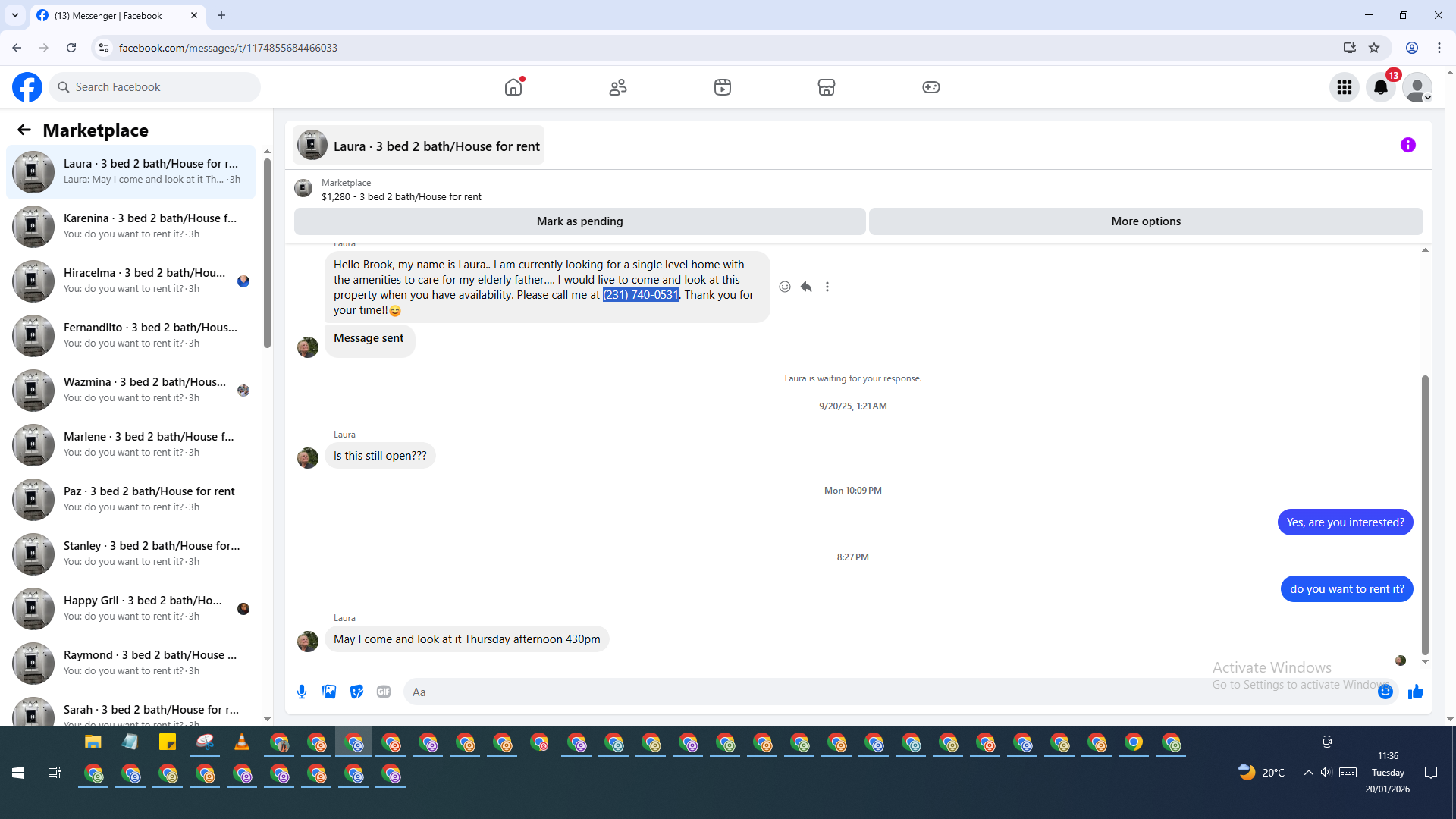Click the chat messages scrollbar
The image size is (1456, 819).
(1425, 516)
